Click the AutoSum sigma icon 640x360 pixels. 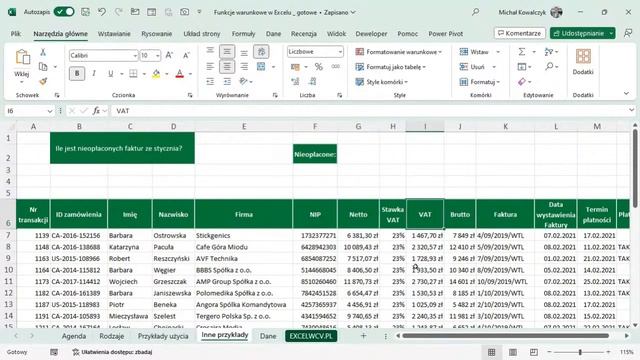(522, 52)
